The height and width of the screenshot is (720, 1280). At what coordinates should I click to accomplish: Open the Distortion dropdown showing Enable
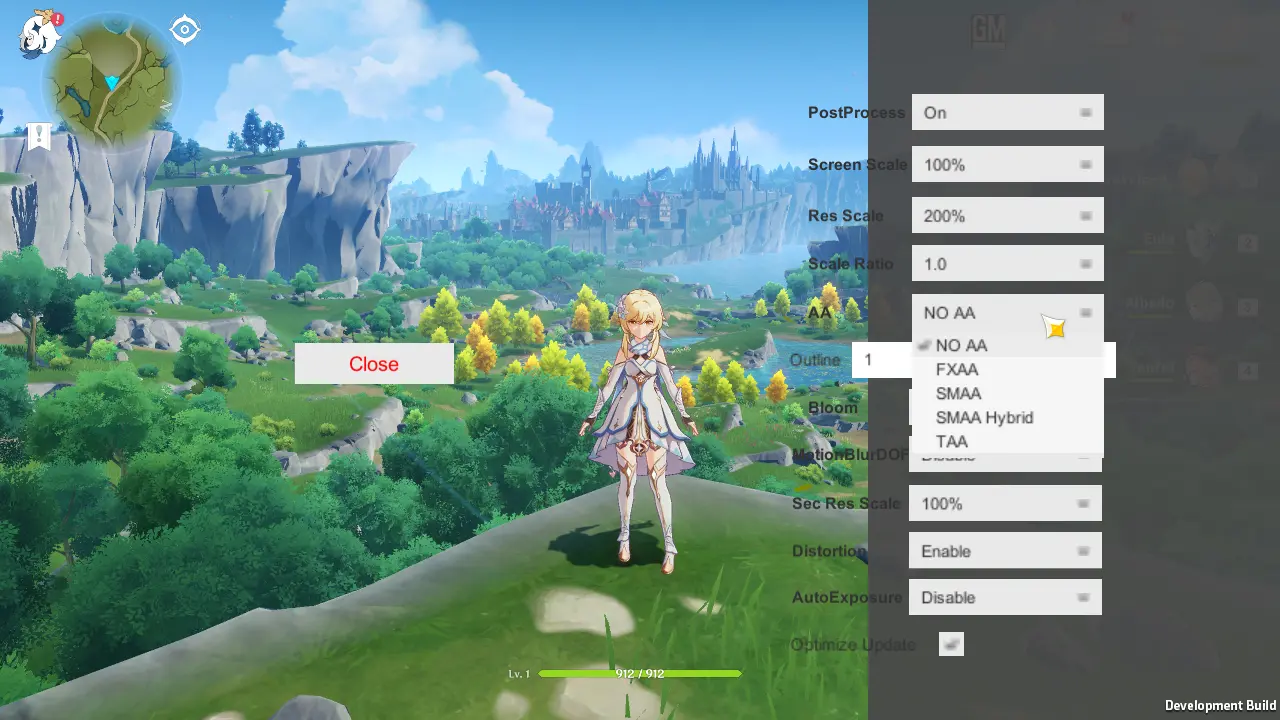(x=1005, y=550)
